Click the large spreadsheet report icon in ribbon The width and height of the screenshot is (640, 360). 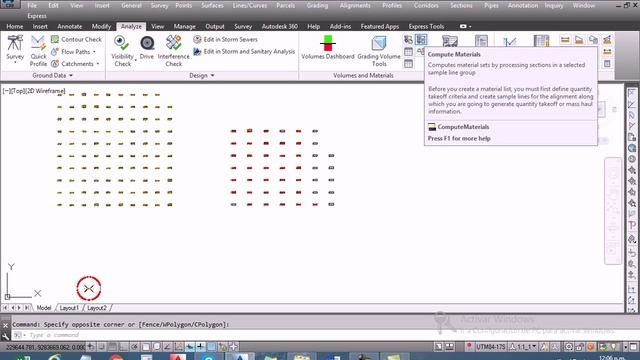coord(542,41)
